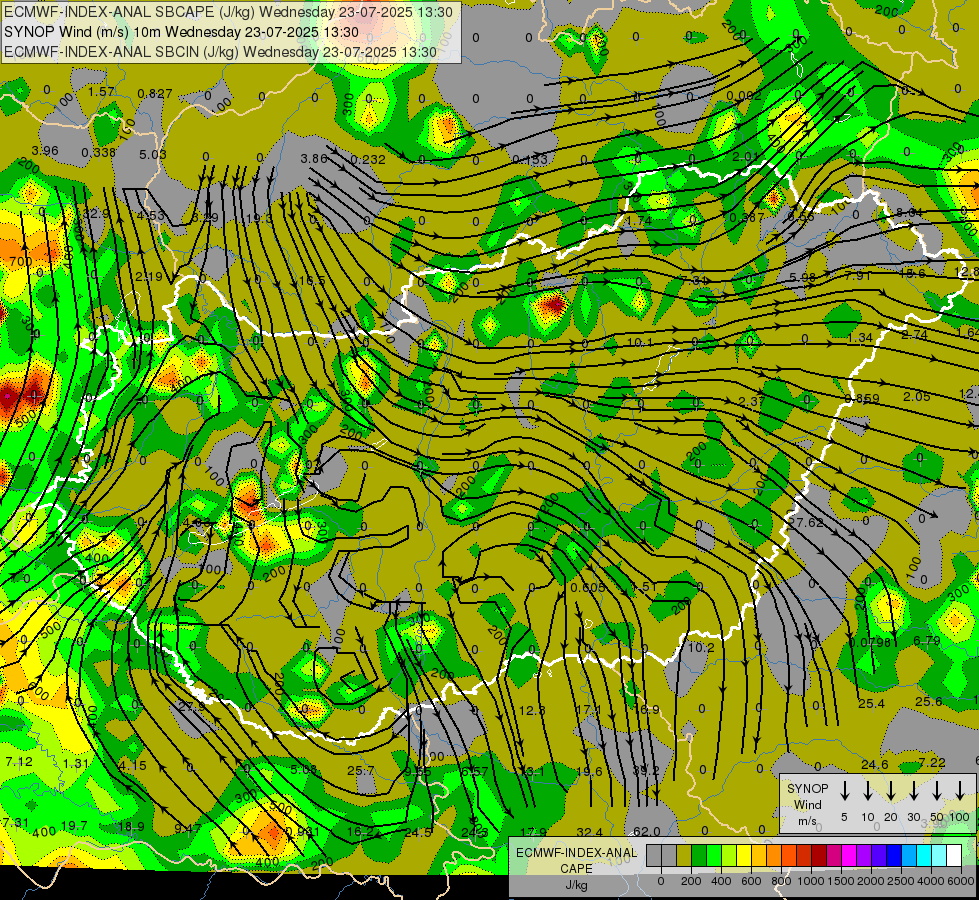Click the 50 m/s wind arrow in legend

coord(937,791)
